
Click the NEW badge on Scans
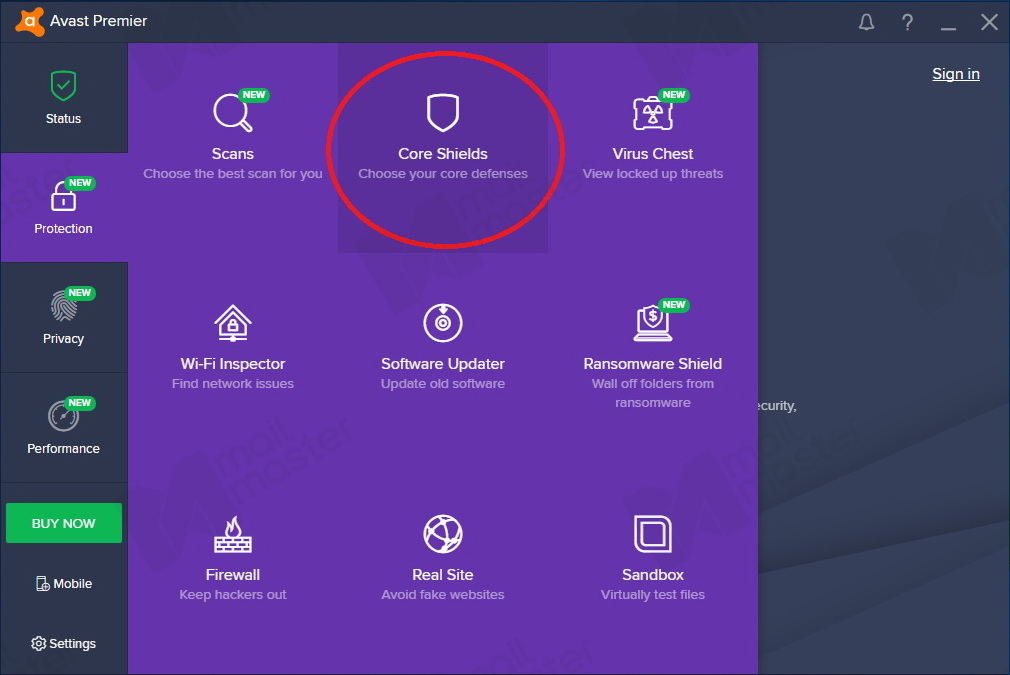point(254,95)
